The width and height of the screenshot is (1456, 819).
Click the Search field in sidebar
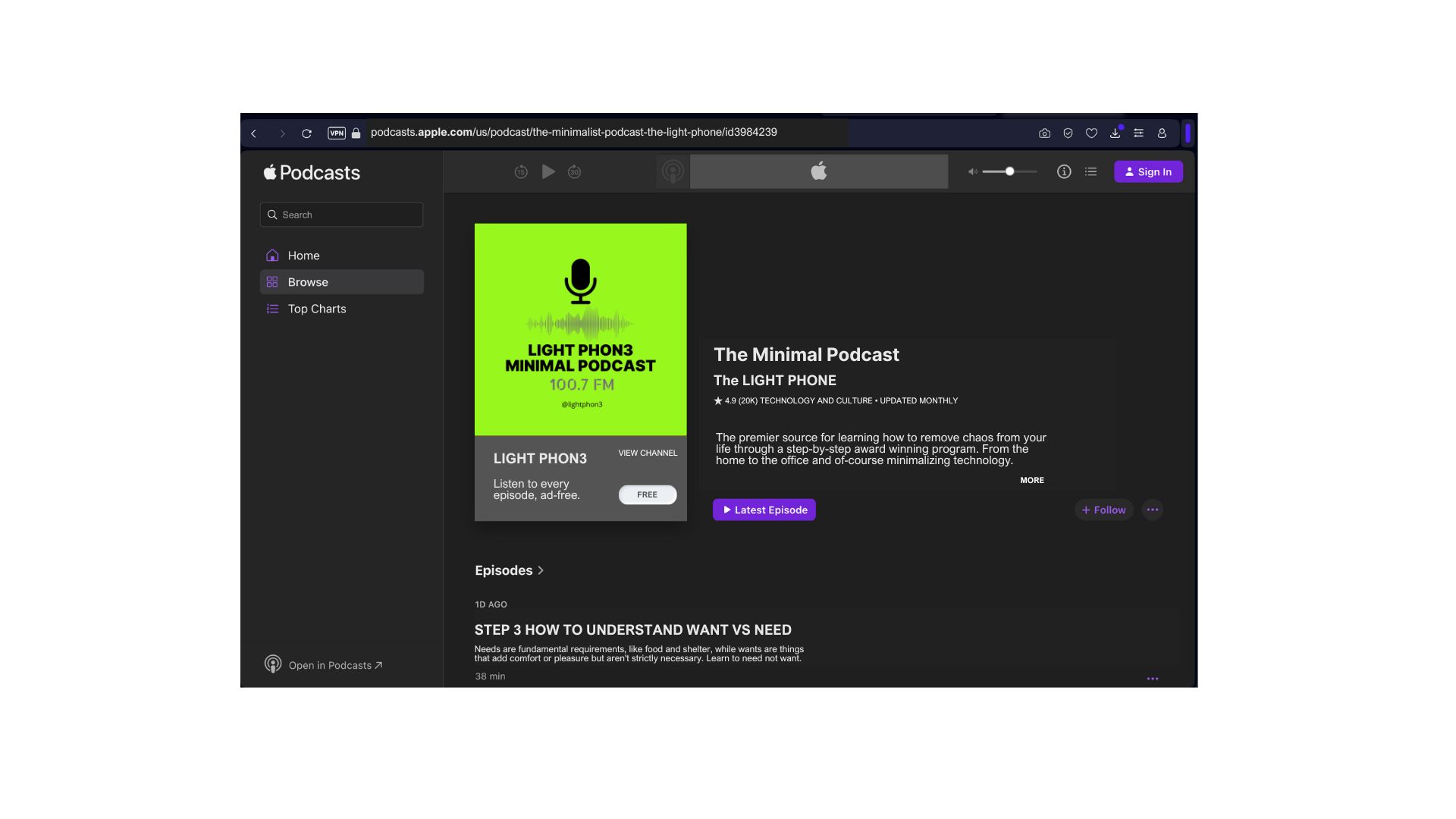point(341,215)
